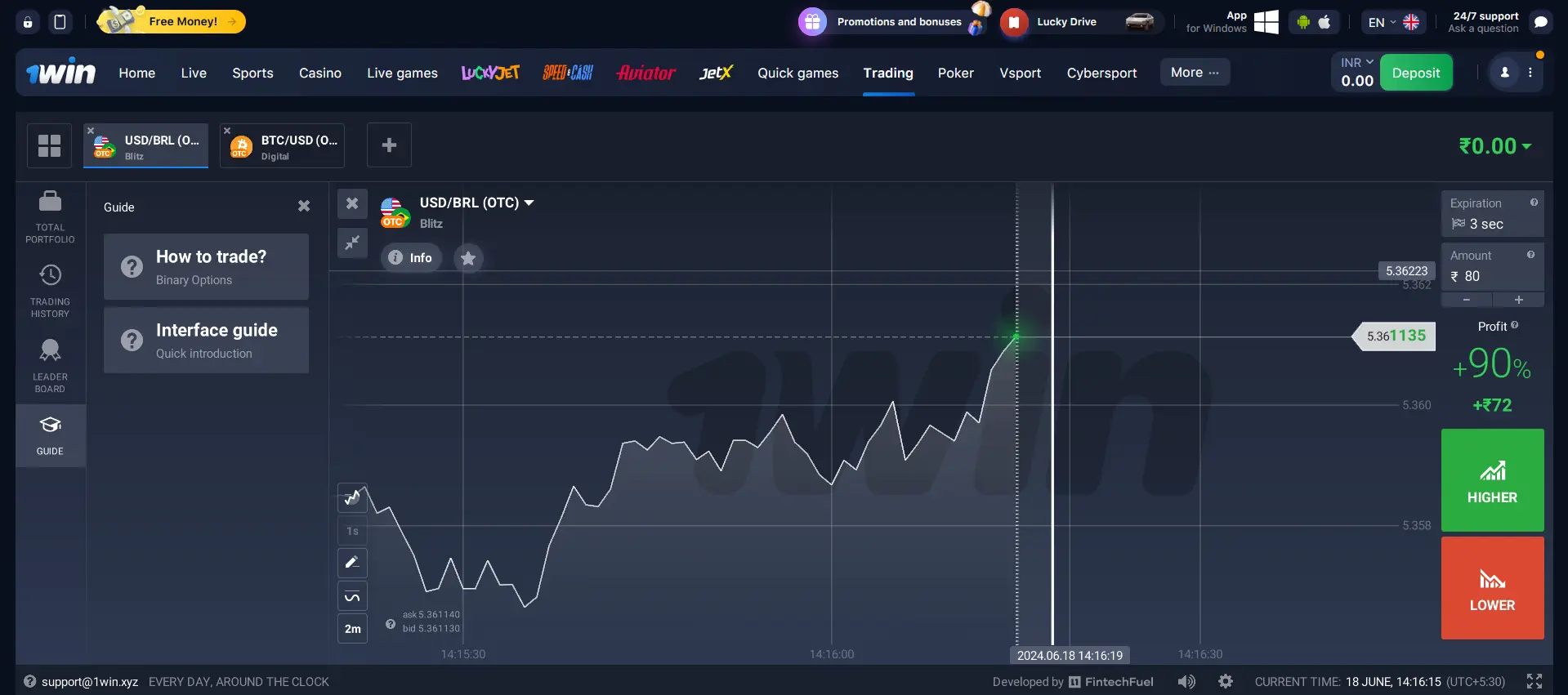Click the green HIGHER trade button
The width and height of the screenshot is (1568, 695).
(x=1492, y=480)
